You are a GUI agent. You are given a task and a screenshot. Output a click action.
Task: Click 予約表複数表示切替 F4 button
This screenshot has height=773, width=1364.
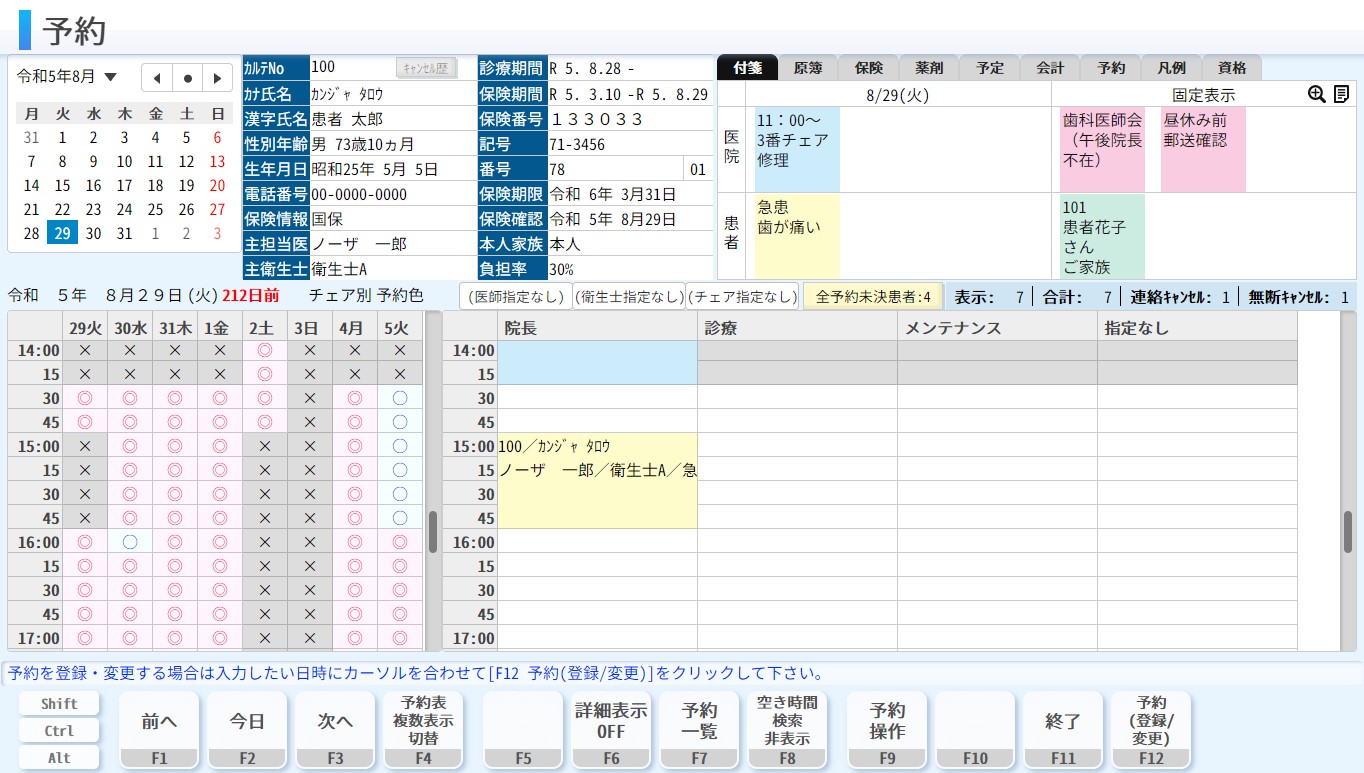pyautogui.click(x=424, y=730)
